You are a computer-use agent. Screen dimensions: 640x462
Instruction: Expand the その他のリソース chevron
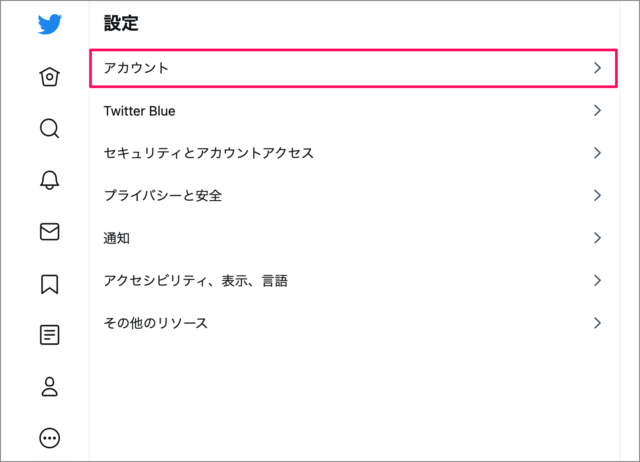(x=597, y=323)
